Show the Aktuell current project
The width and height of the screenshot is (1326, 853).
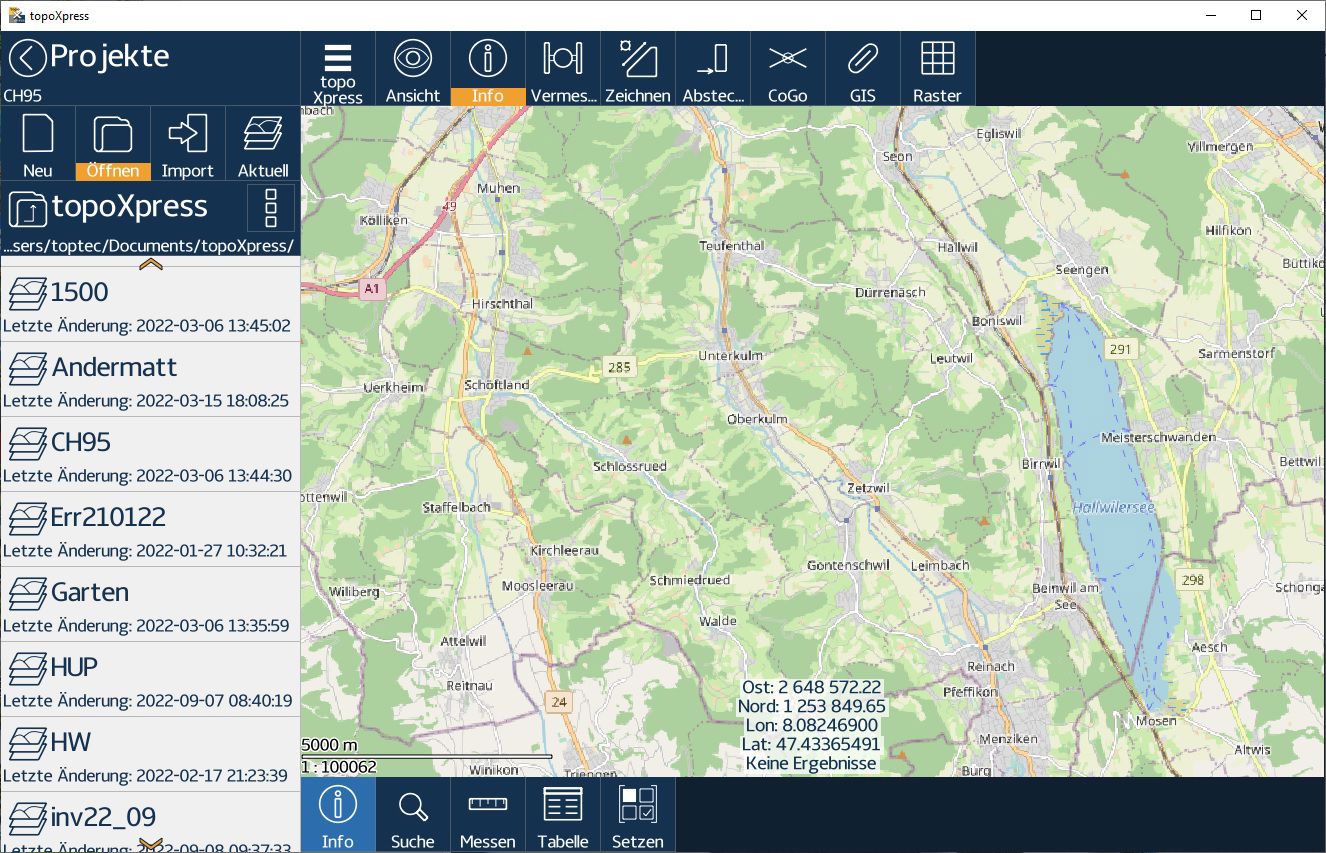(x=263, y=144)
